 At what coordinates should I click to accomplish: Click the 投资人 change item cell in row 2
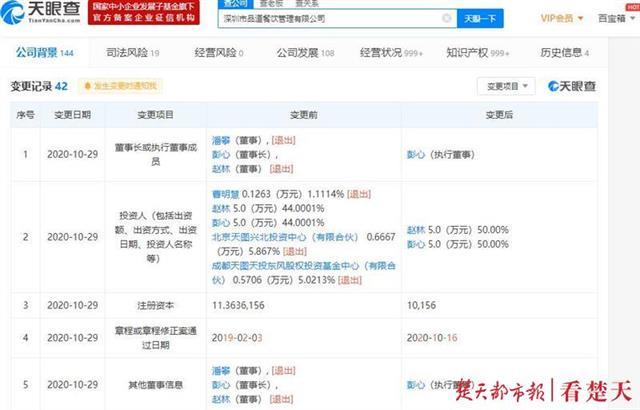click(x=156, y=237)
